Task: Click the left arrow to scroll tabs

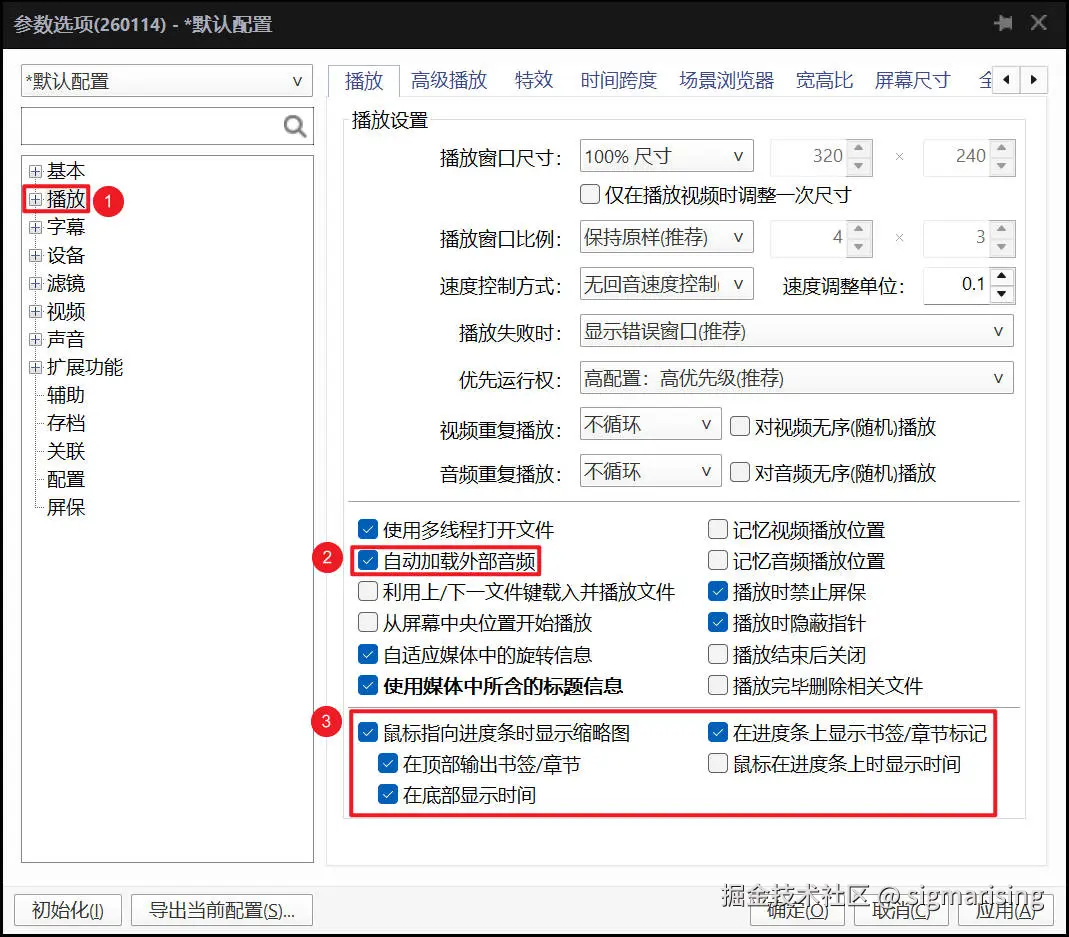Action: (1008, 80)
